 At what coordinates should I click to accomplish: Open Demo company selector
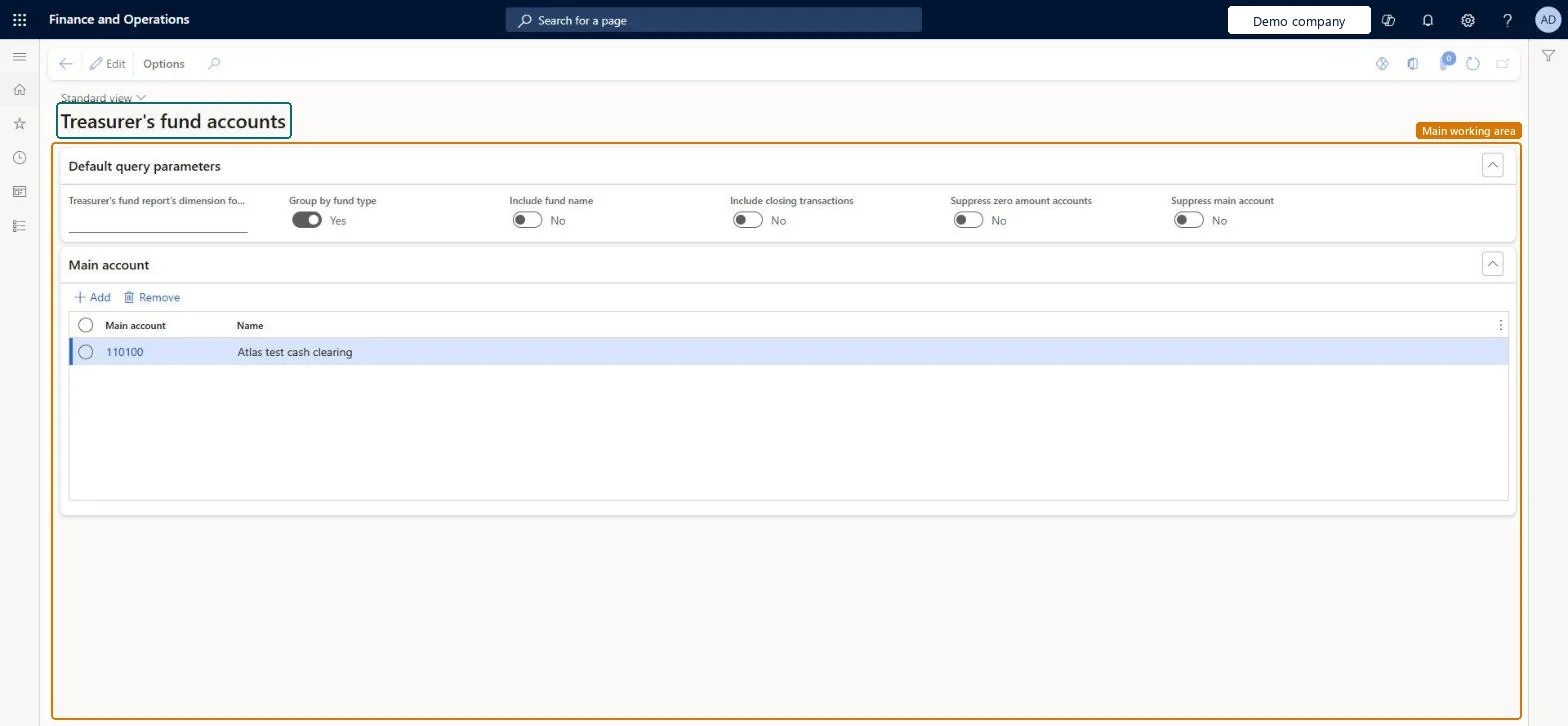point(1299,21)
